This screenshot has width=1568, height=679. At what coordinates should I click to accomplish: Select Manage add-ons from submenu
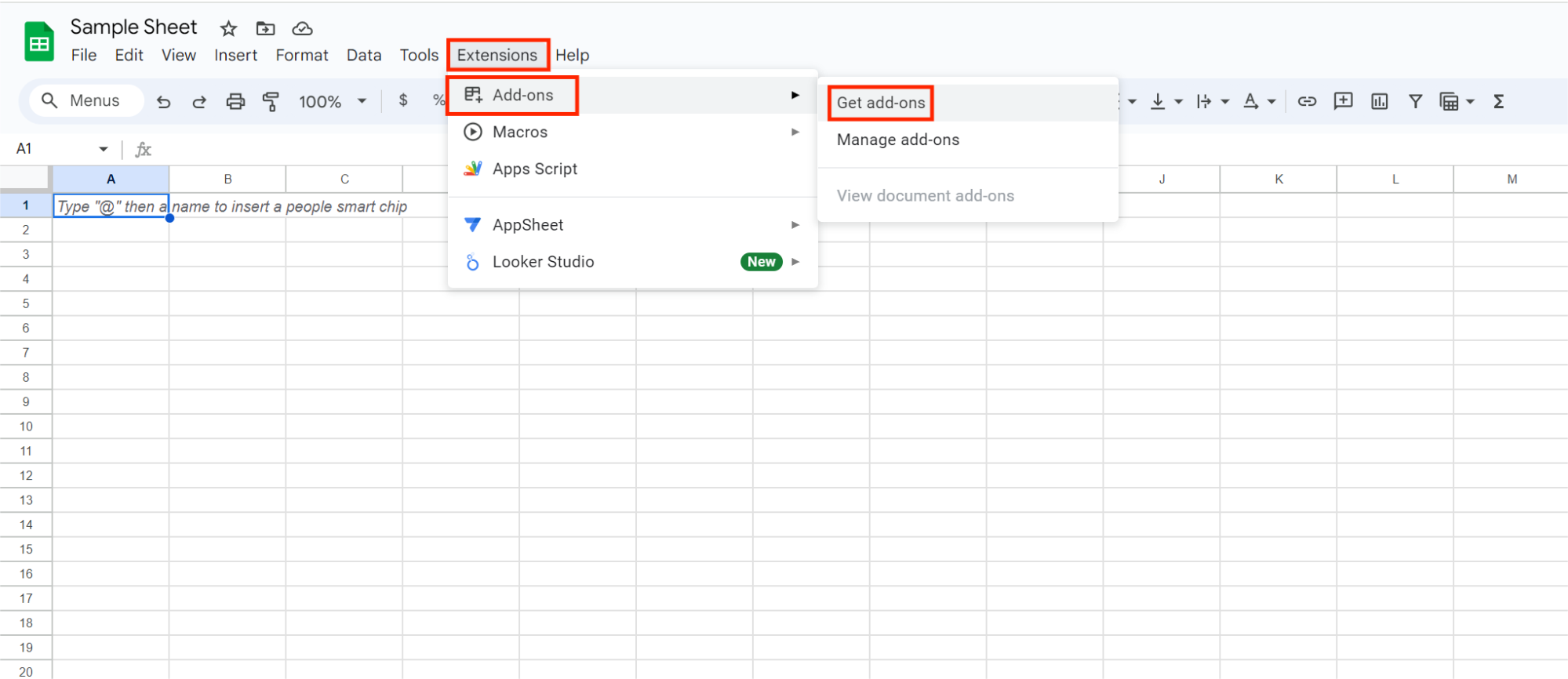(968, 140)
